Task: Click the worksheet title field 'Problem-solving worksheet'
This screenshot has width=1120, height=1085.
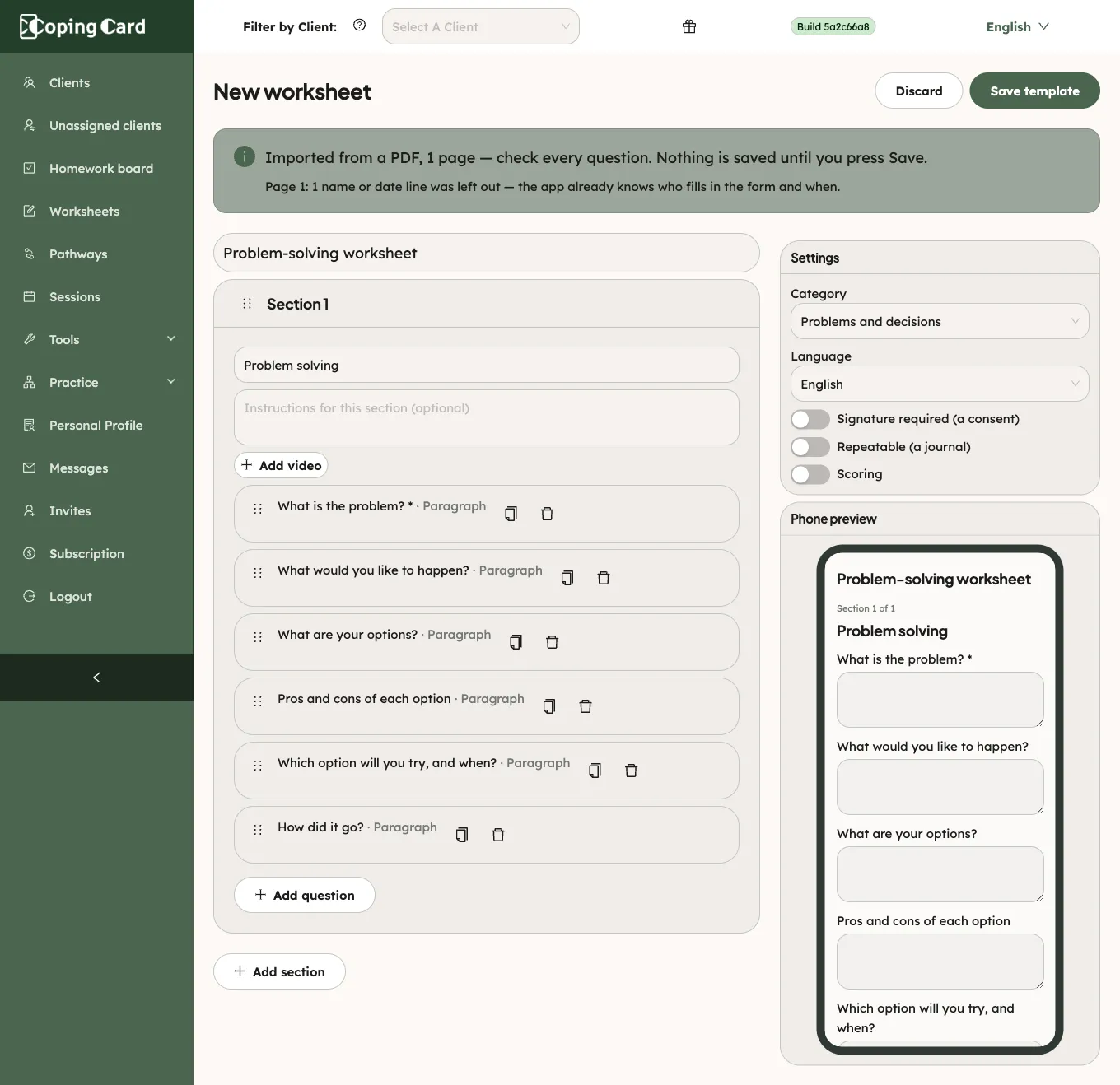Action: 486,253
